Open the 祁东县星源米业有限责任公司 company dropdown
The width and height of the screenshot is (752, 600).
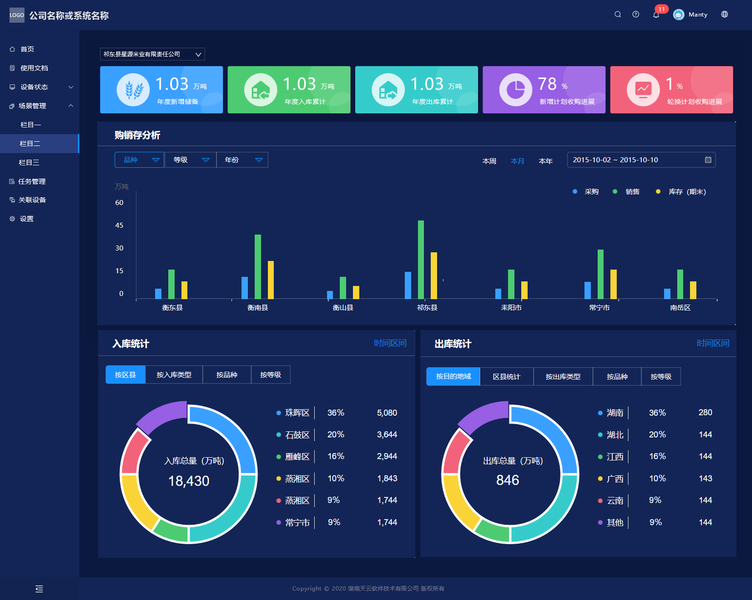click(153, 54)
